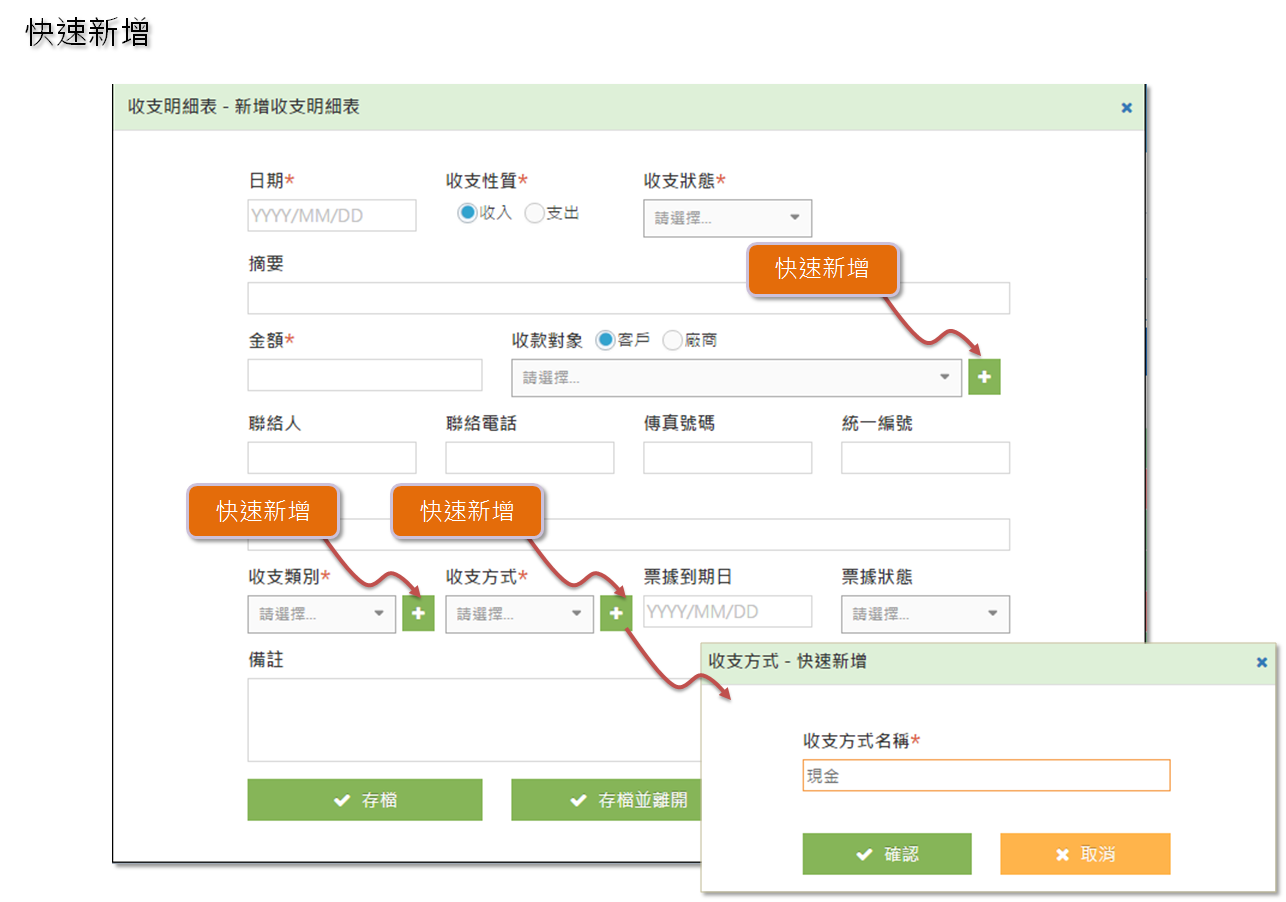Choose 廠商 as the 收款對象
Screen dimensions: 1286x902
pyautogui.click(x=672, y=341)
